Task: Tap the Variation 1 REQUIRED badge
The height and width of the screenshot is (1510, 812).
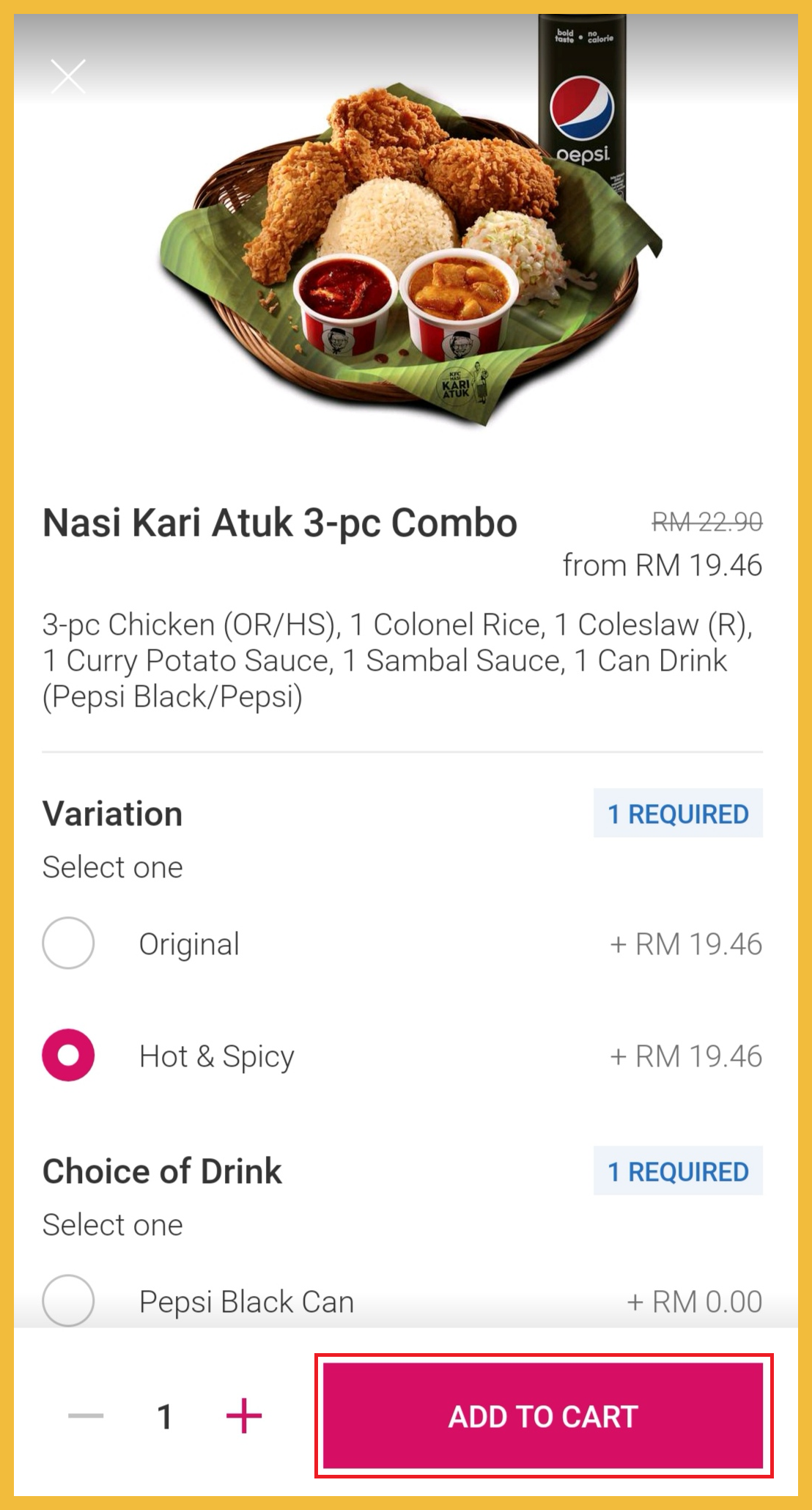Action: tap(678, 814)
